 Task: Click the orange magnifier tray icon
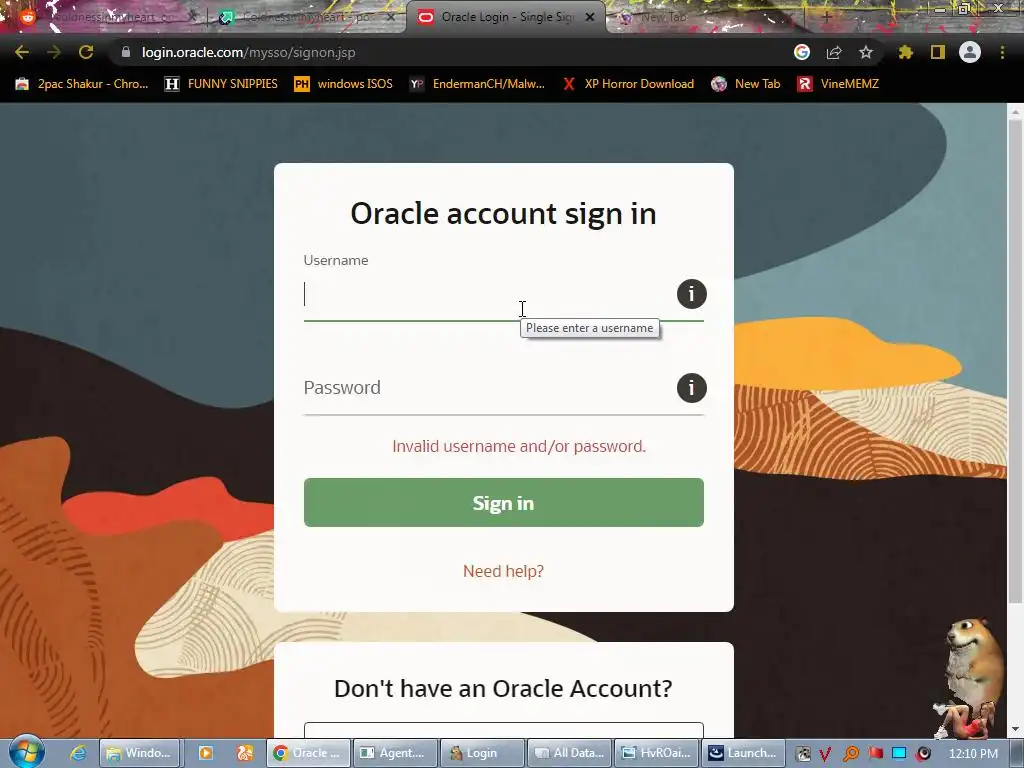tap(850, 754)
